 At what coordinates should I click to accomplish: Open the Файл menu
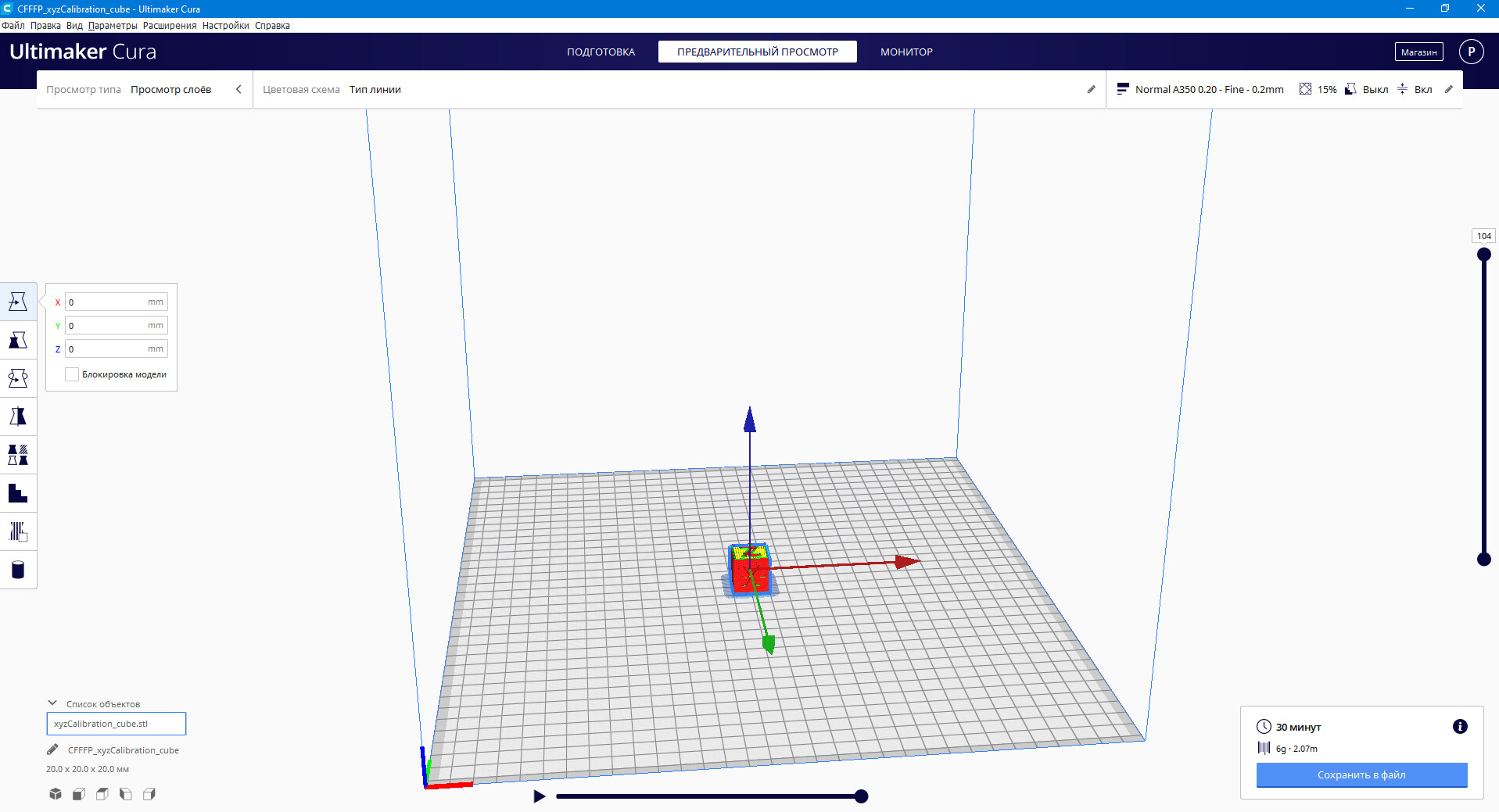(x=13, y=26)
